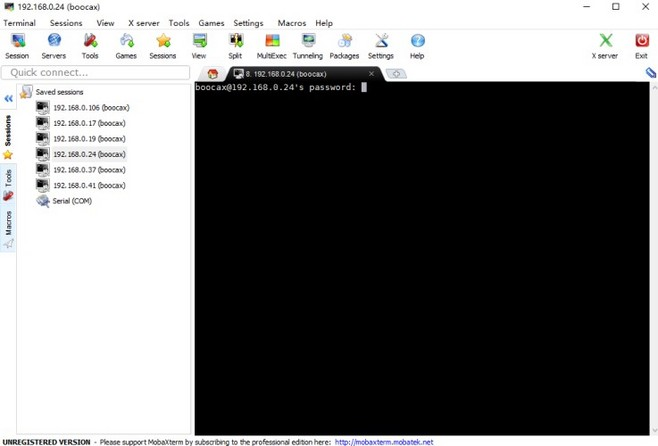Open the Help toolbar icon

(x=417, y=47)
